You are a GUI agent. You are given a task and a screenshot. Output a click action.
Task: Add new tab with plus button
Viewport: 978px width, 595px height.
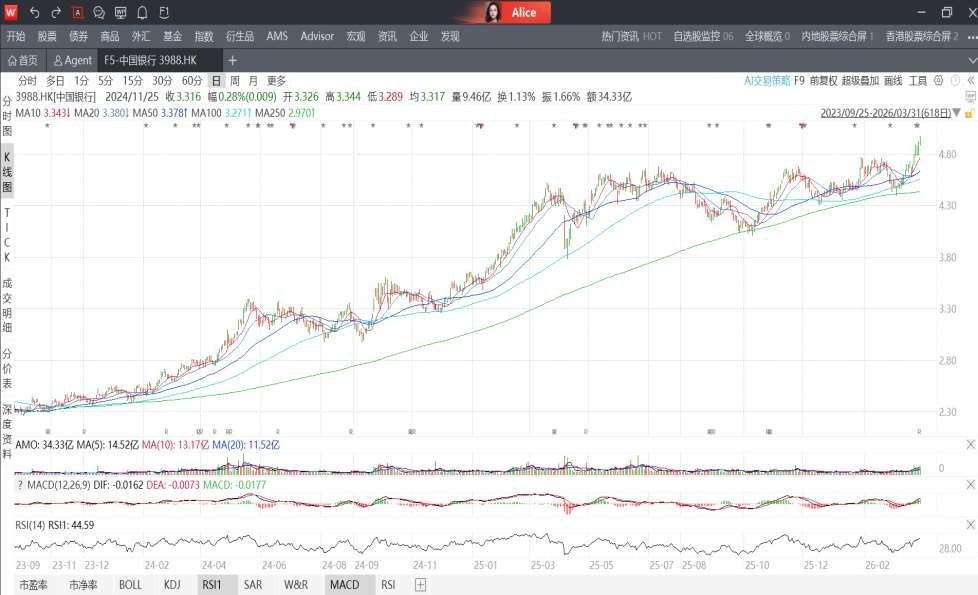232,61
